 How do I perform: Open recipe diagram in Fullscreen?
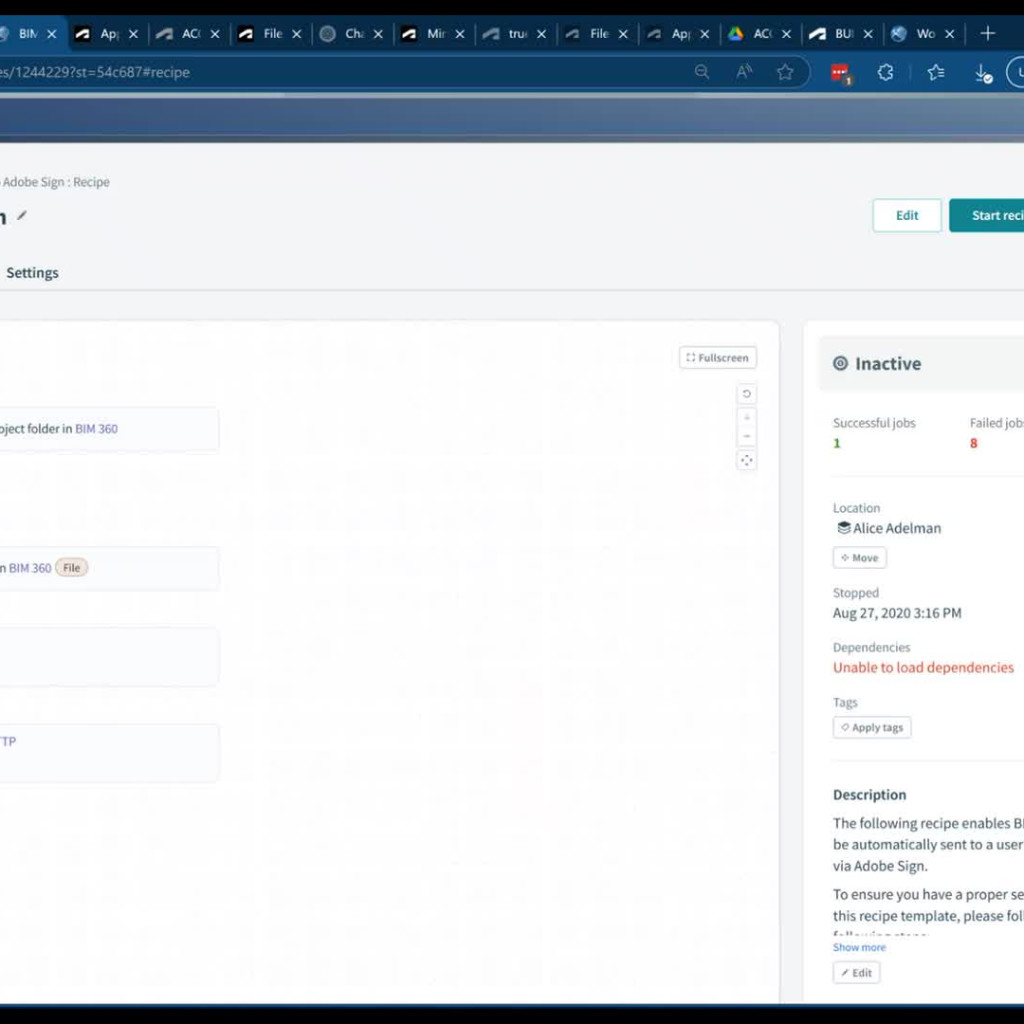pyautogui.click(x=718, y=357)
